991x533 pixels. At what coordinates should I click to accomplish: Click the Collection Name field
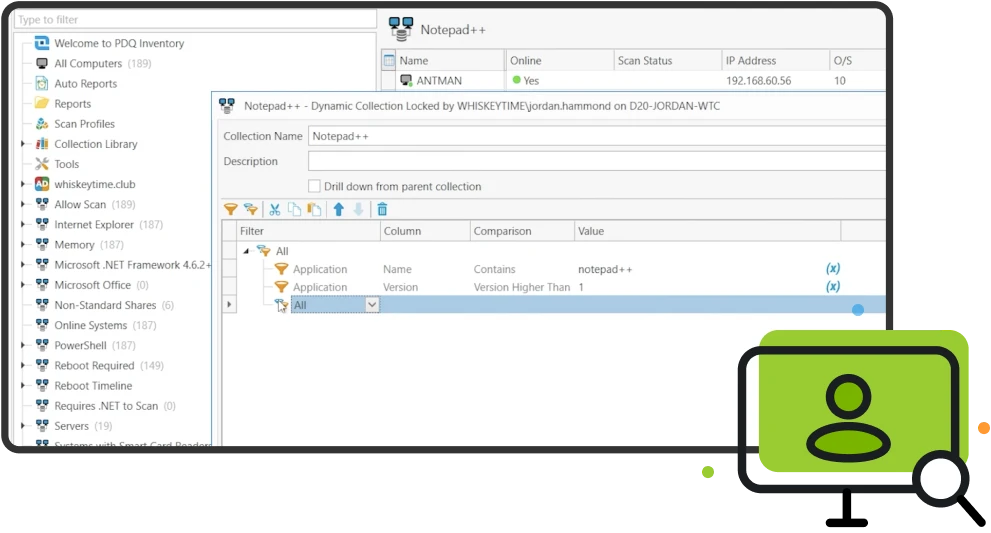(597, 136)
